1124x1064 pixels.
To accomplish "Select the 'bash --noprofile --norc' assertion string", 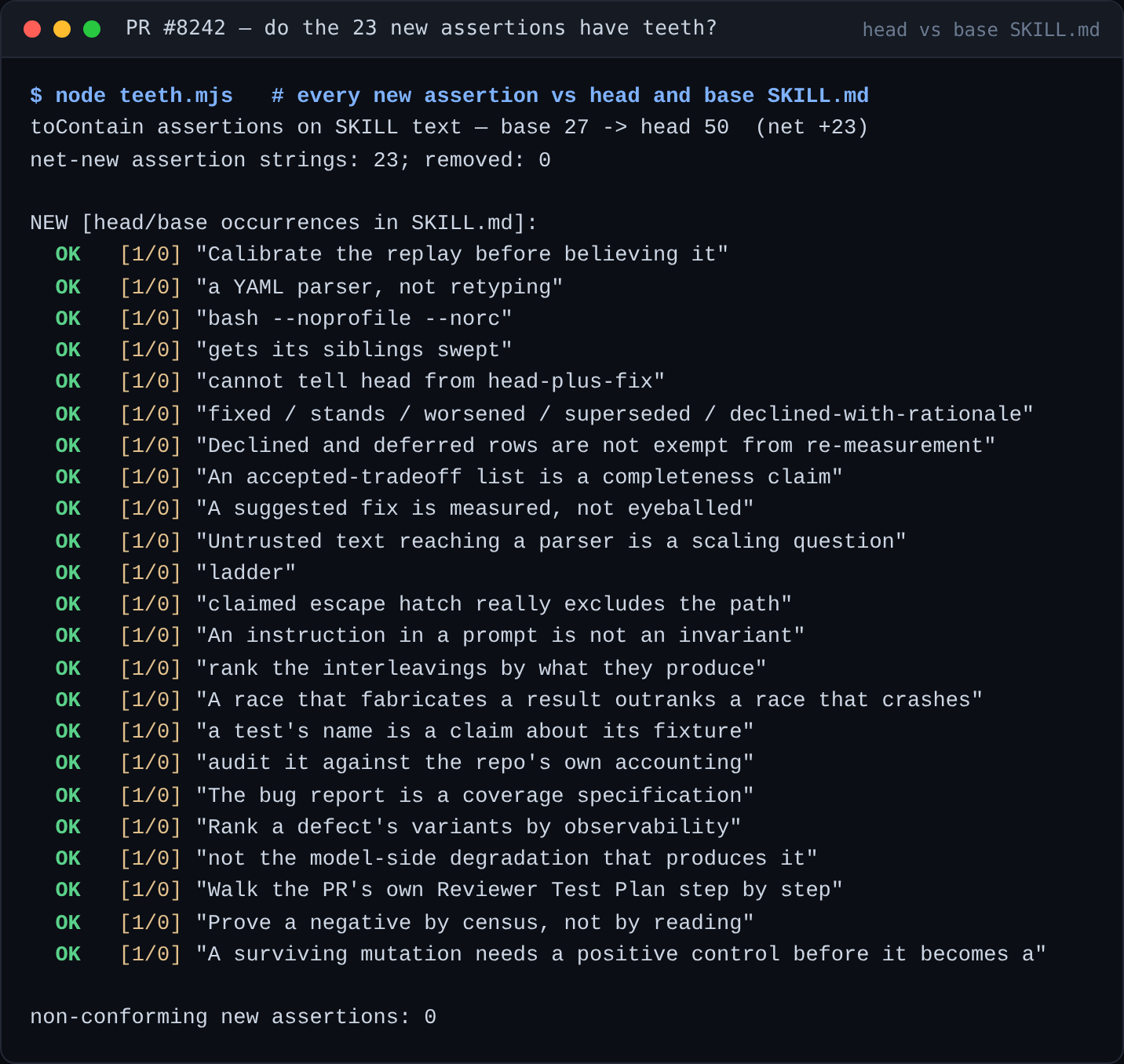I will tap(354, 319).
